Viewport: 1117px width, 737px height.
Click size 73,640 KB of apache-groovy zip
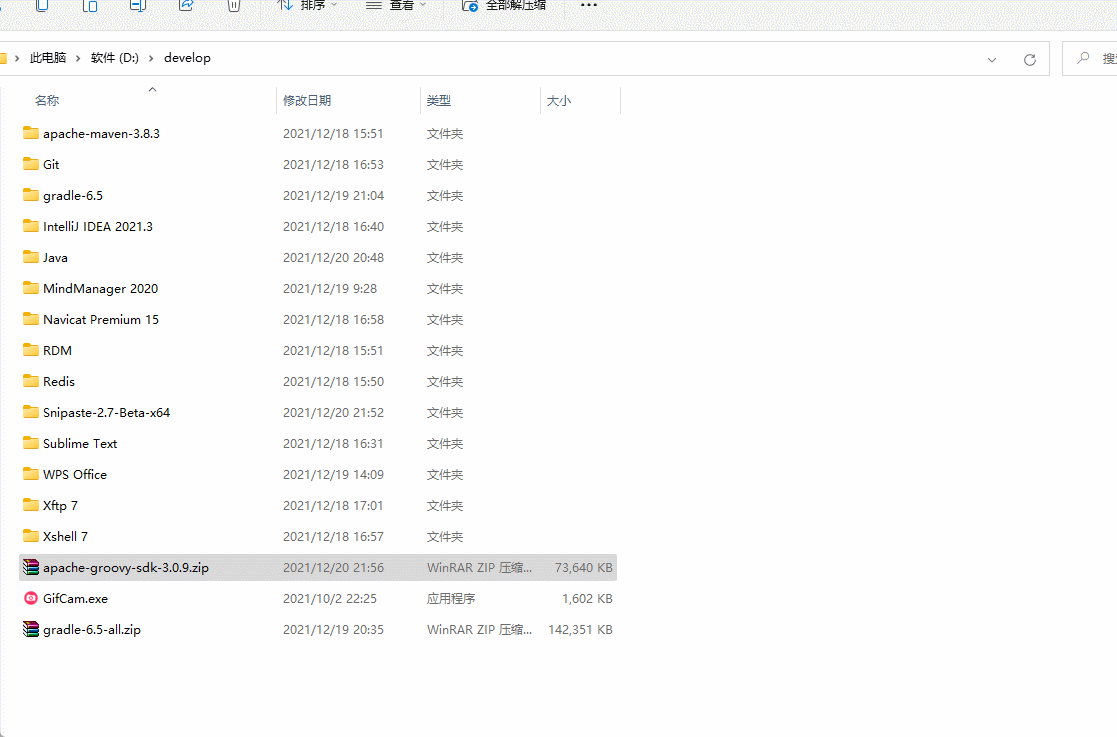tap(583, 568)
